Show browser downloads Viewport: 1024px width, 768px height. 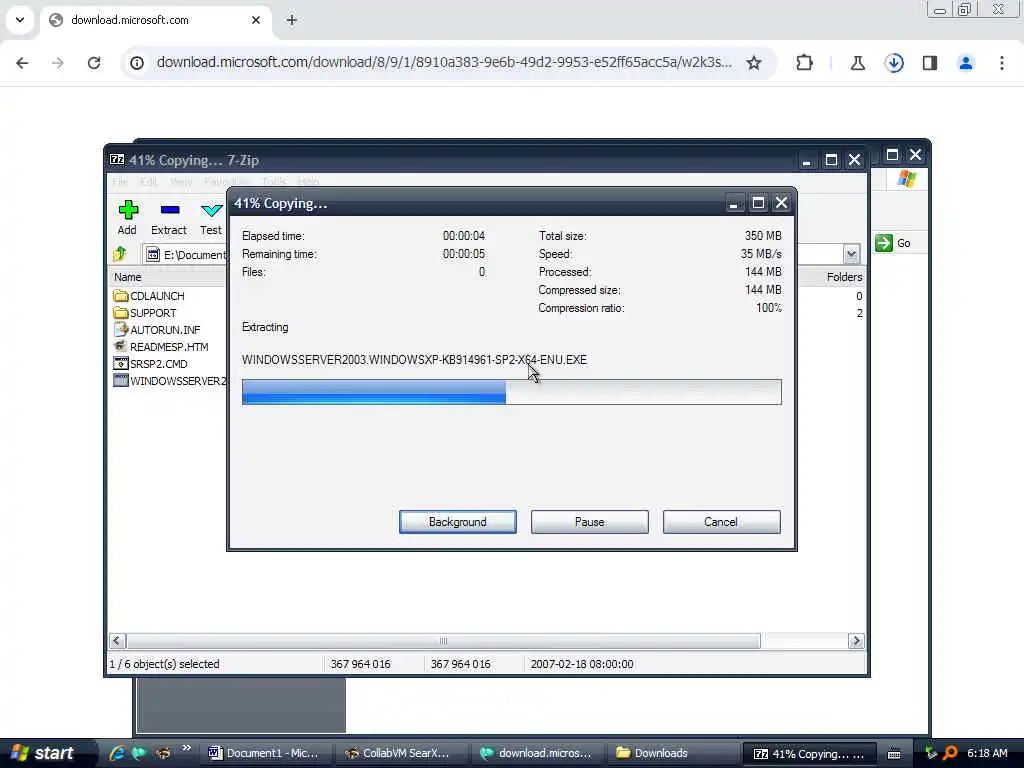tap(894, 63)
